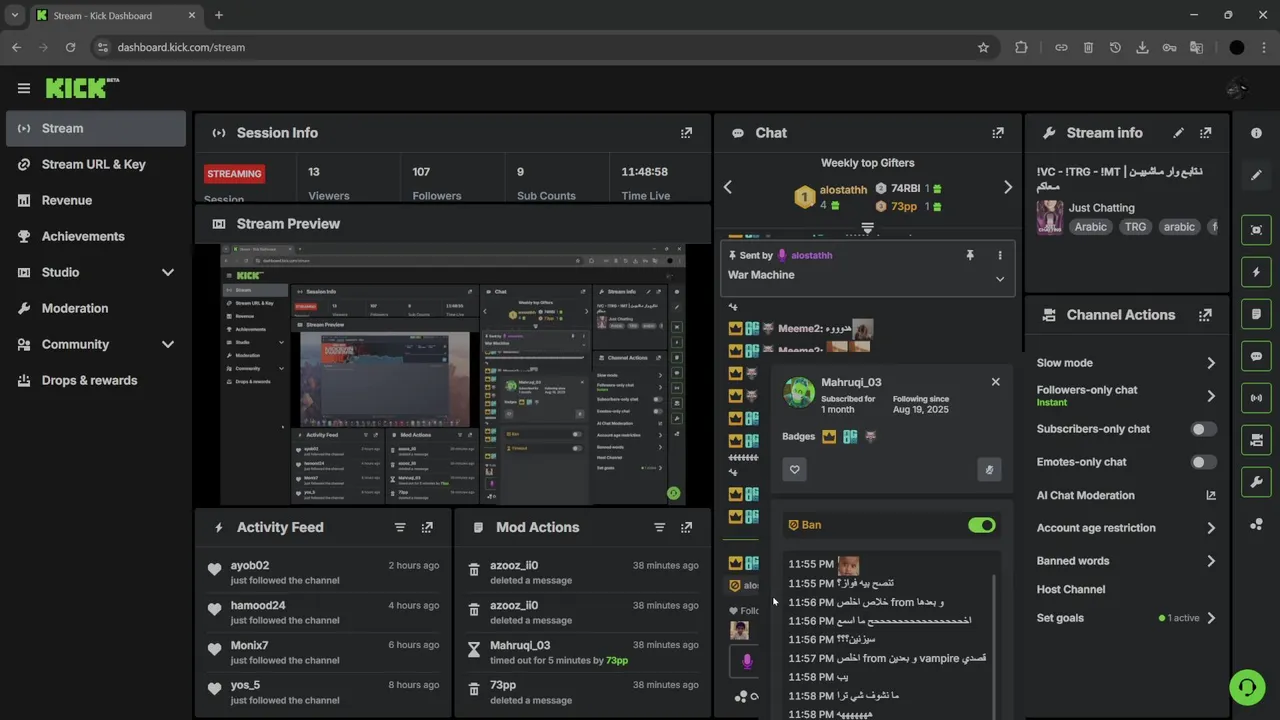The image size is (1280, 720).
Task: Show next weekly top gifters
Action: [x=1007, y=187]
